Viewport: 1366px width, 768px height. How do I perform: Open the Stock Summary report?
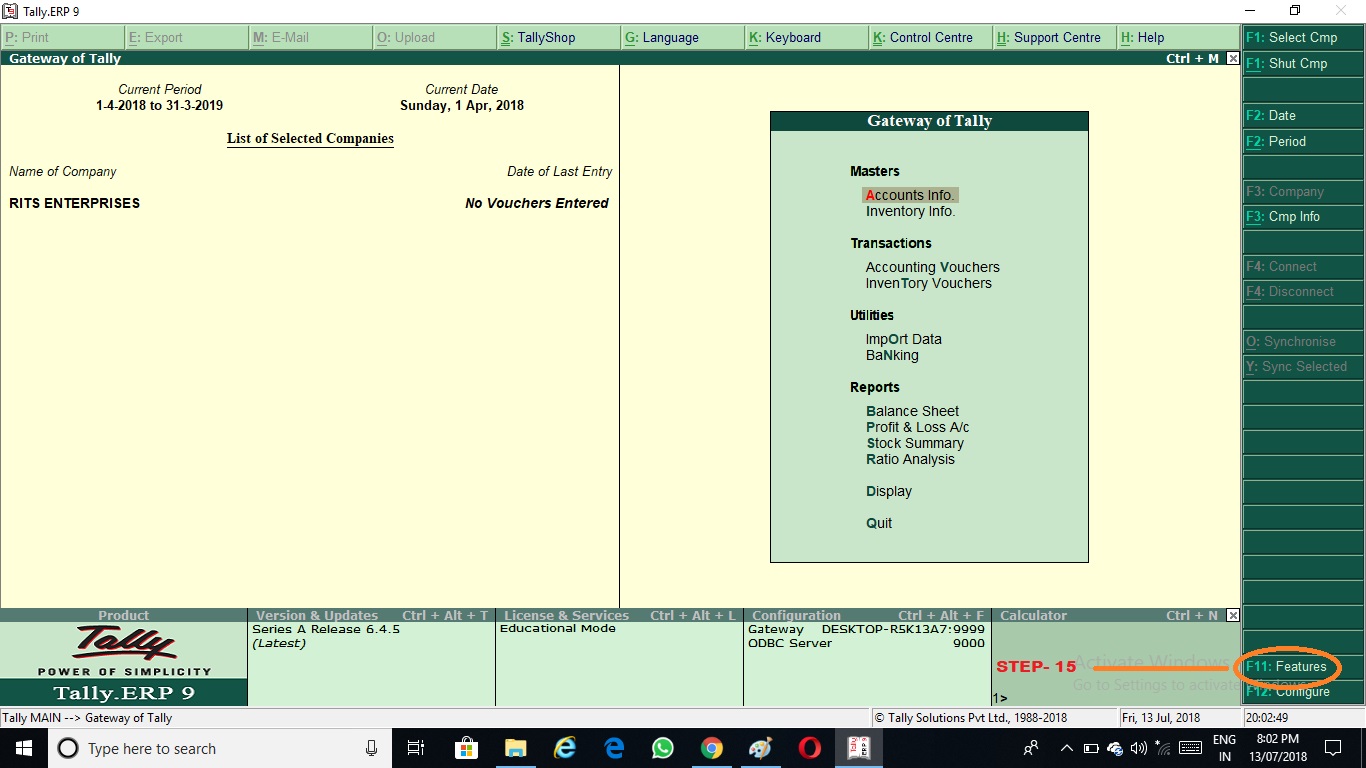click(x=915, y=443)
